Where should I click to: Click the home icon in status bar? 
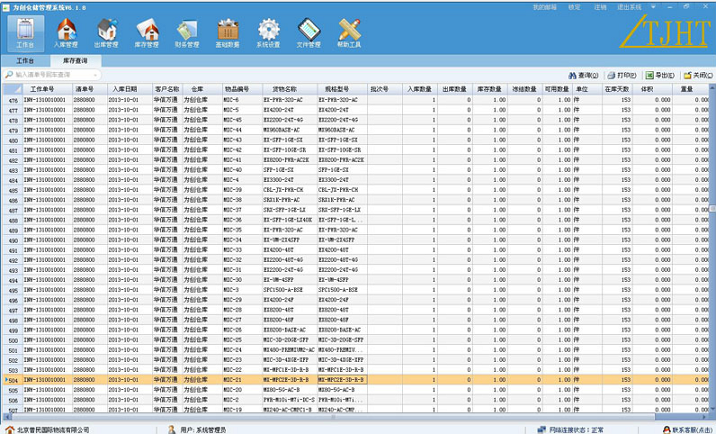(x=10, y=430)
